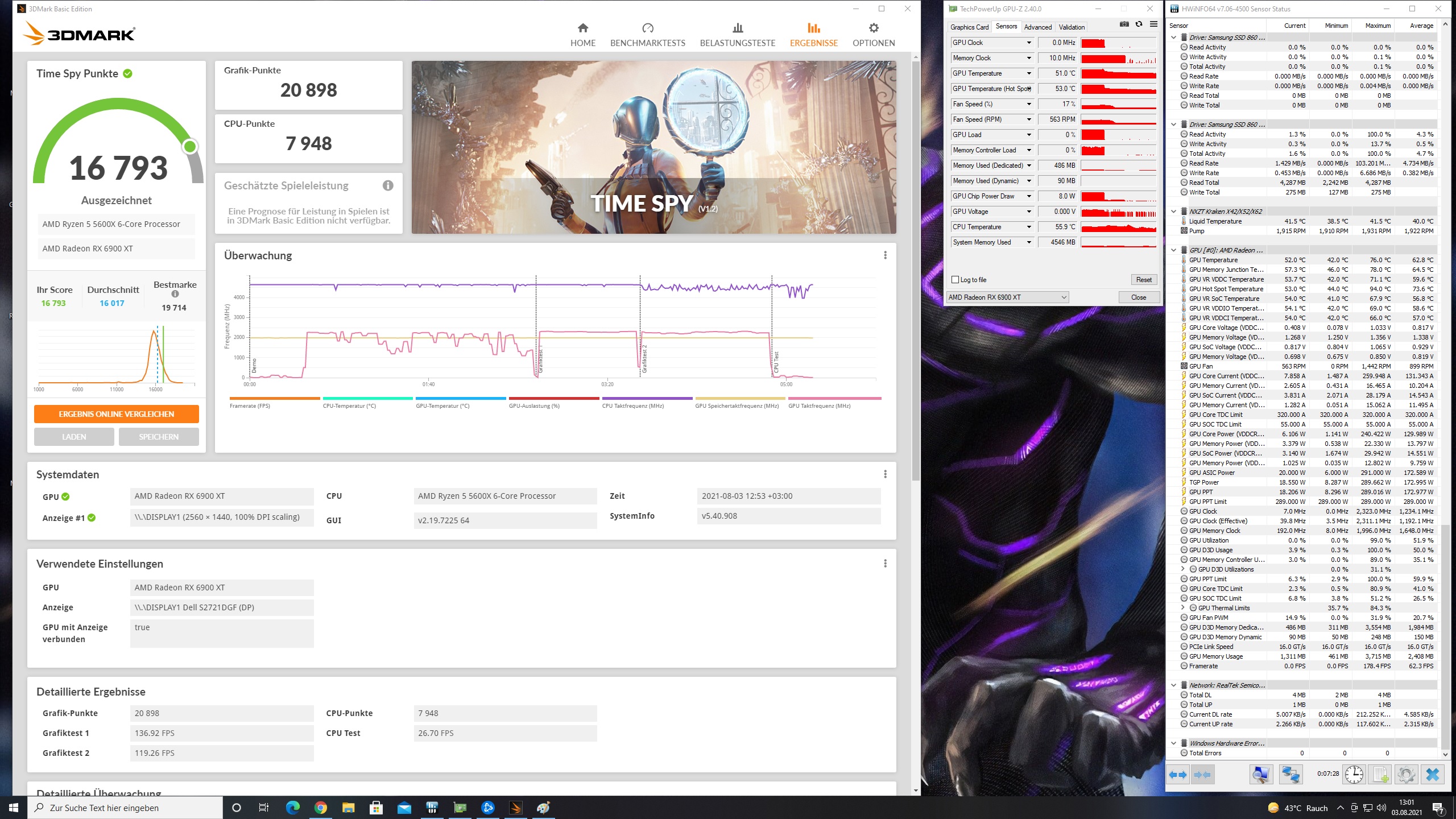Enable the Log to file checkbox
This screenshot has height=819, width=1456.
tap(955, 280)
